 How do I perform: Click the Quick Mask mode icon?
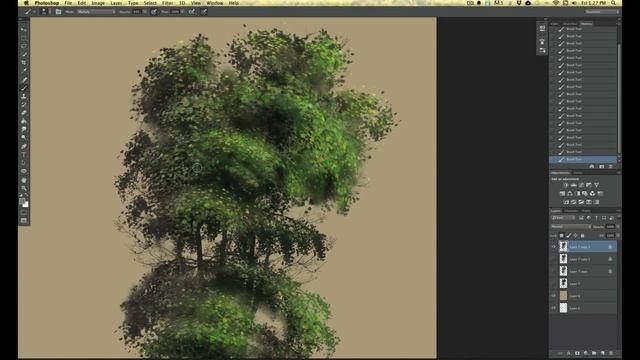(24, 212)
